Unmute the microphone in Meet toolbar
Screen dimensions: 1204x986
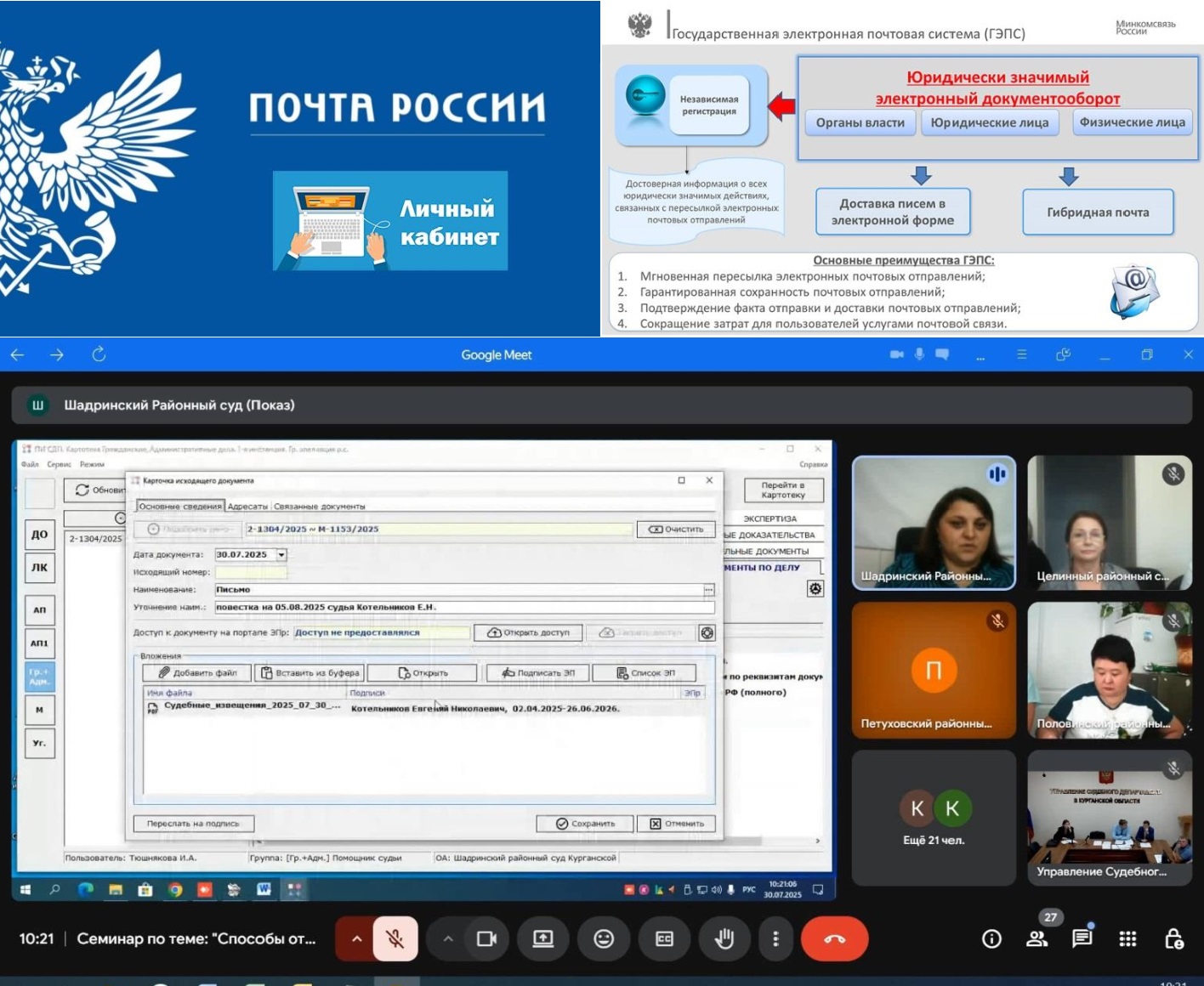click(x=395, y=939)
